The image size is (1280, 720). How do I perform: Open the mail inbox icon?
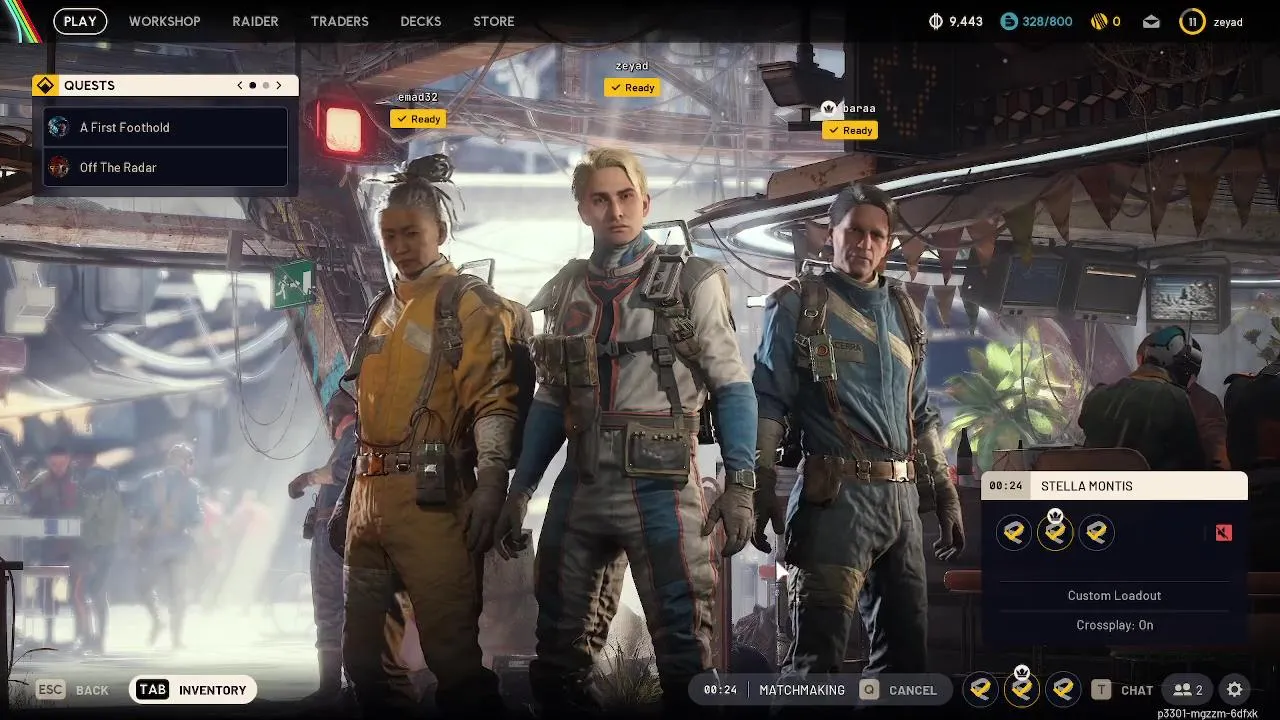coord(1151,21)
